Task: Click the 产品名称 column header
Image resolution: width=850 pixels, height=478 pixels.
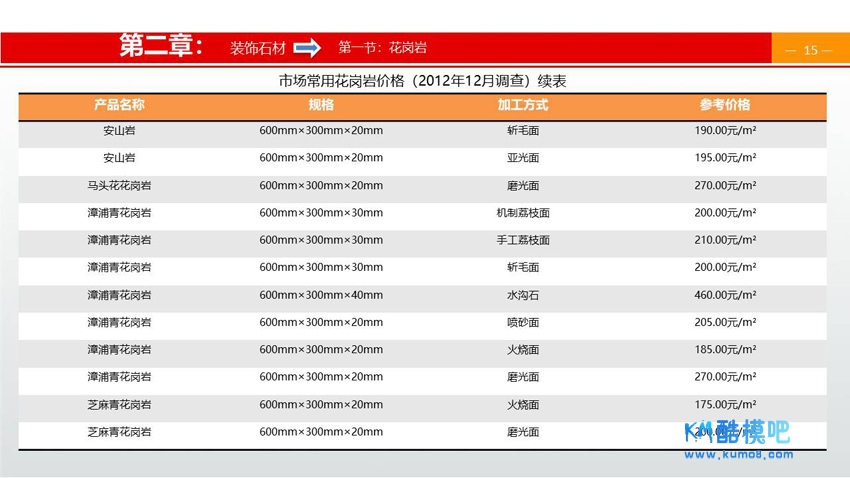Action: point(119,105)
